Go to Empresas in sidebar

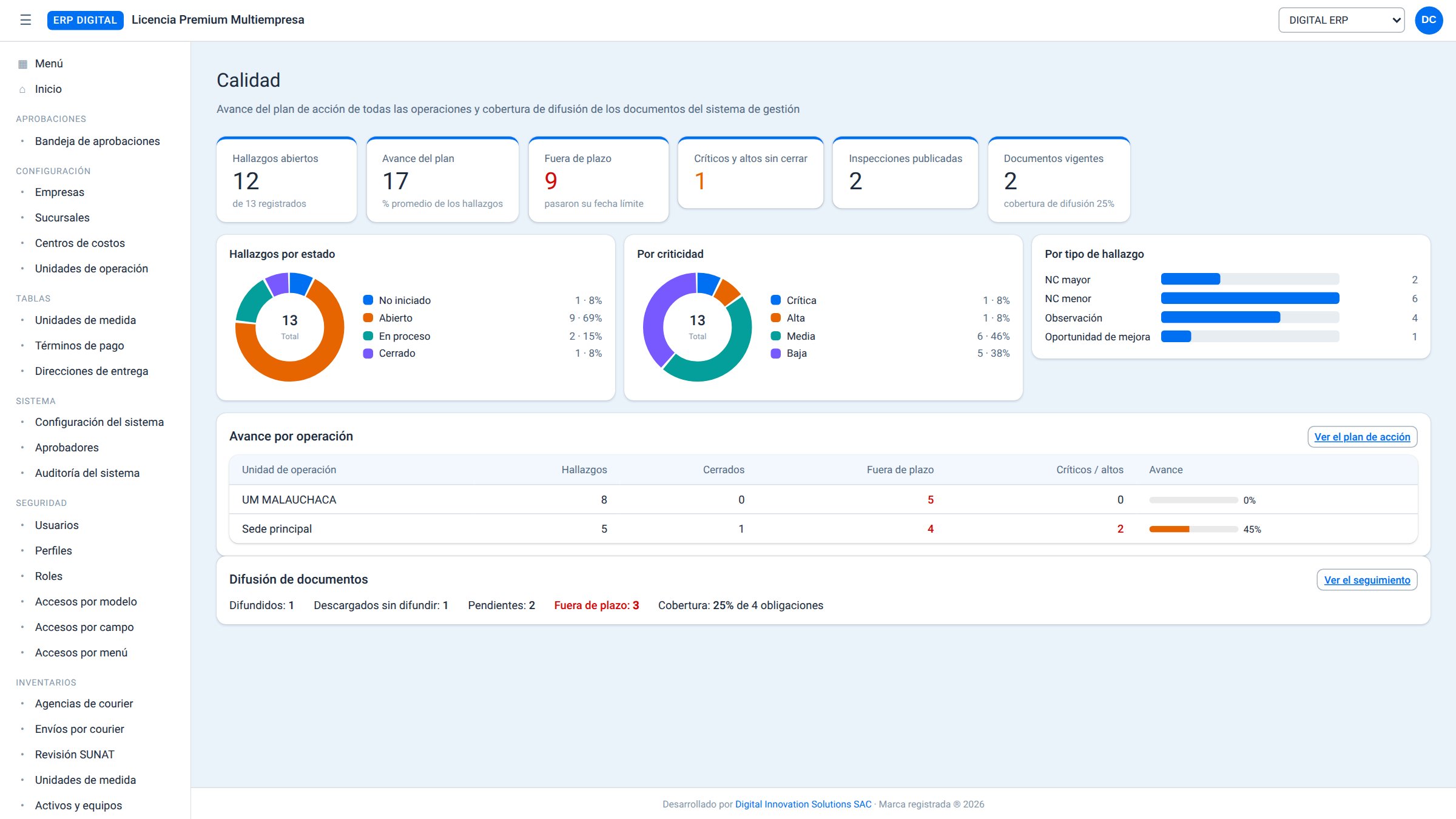click(59, 192)
